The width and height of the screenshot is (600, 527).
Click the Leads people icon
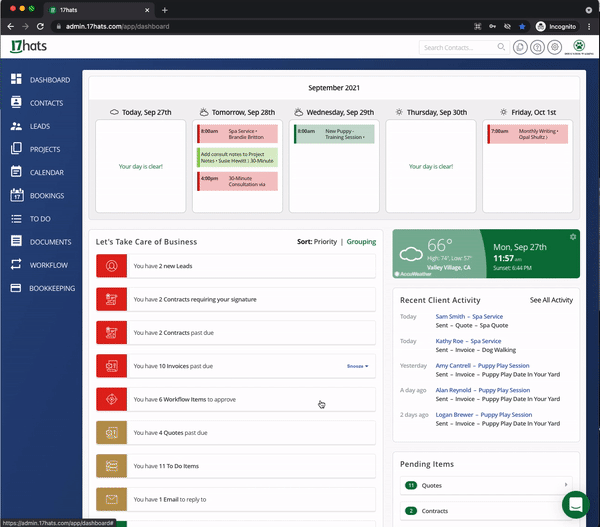point(16,126)
